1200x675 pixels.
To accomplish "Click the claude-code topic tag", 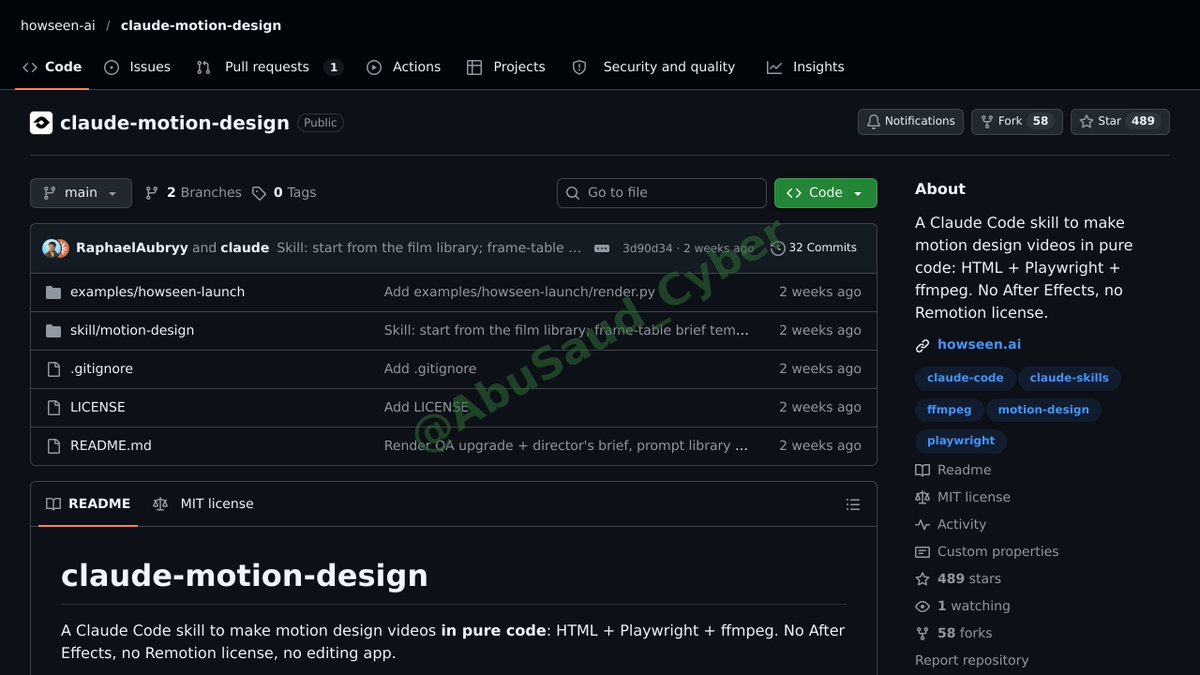I will point(965,378).
